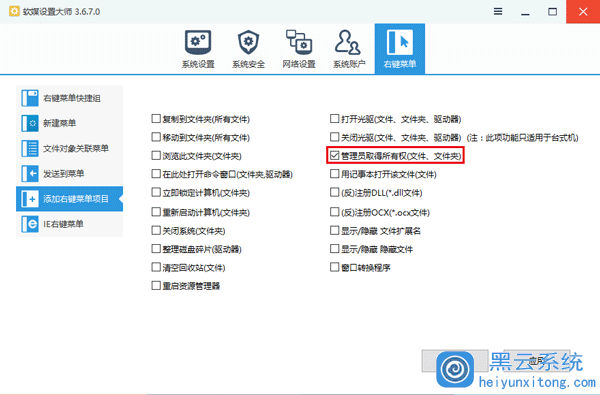Enable 移动到文件夹(所有文件) checkbox

tap(156, 137)
